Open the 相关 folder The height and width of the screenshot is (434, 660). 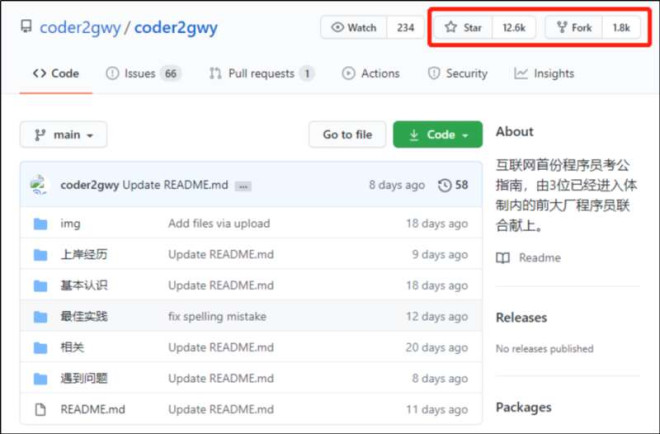coord(72,347)
